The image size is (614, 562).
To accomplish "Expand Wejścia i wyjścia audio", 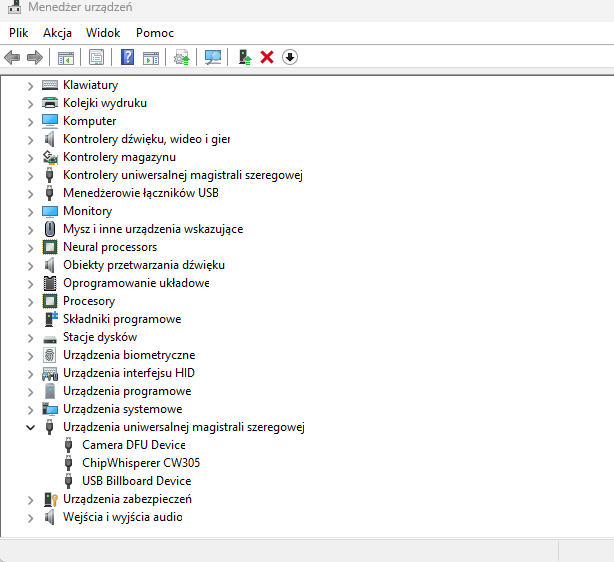I will [30, 517].
